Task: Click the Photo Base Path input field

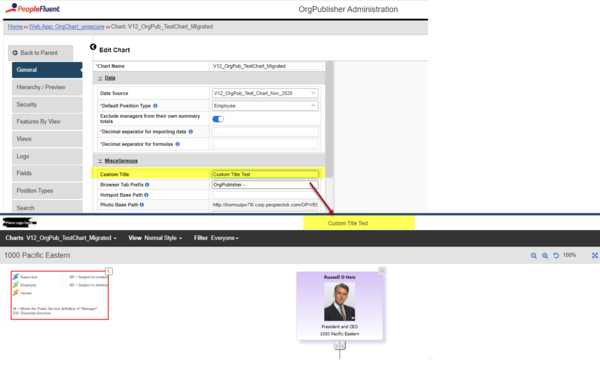Action: (x=265, y=205)
